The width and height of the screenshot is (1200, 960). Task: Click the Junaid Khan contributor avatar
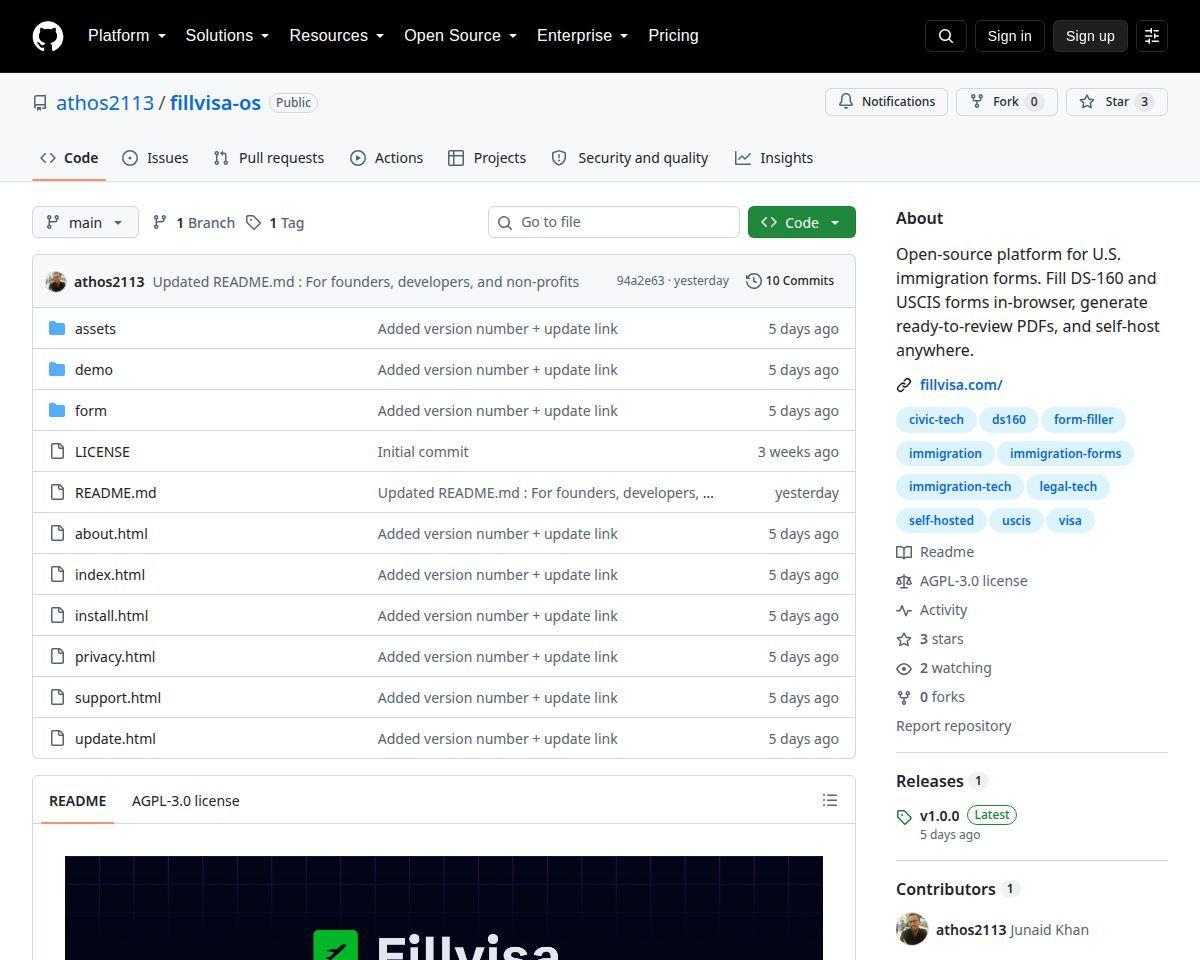(912, 929)
